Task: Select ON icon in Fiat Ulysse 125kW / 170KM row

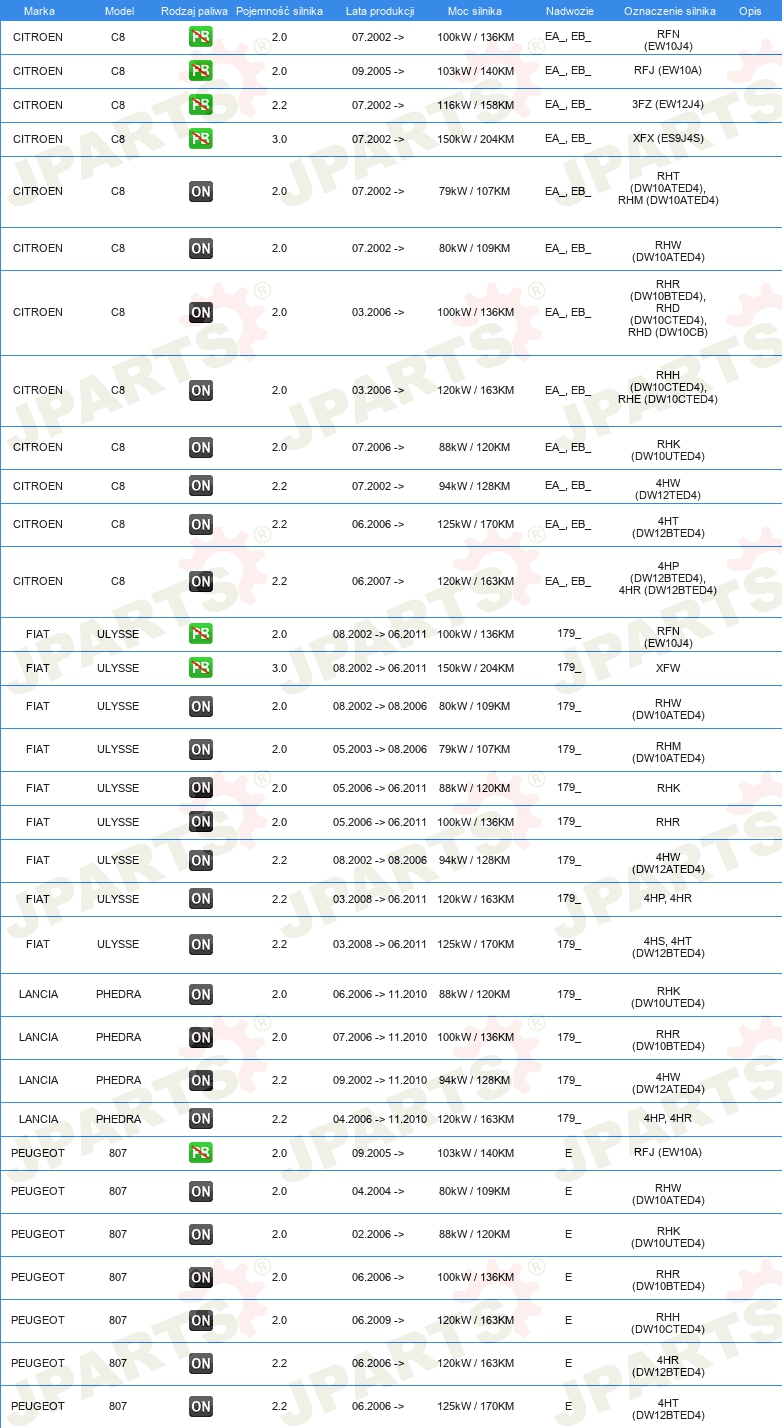Action: [x=200, y=944]
